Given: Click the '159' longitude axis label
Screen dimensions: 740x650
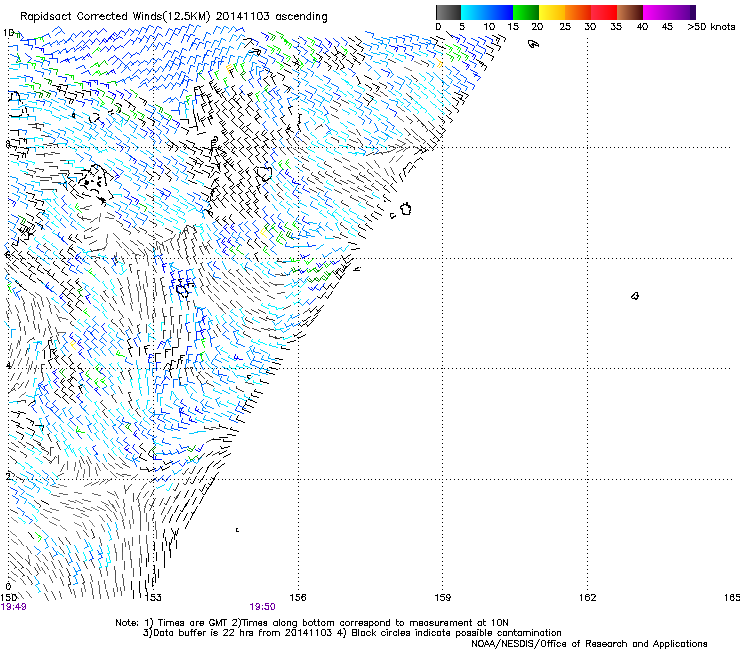Looking at the screenshot, I should pyautogui.click(x=443, y=598).
